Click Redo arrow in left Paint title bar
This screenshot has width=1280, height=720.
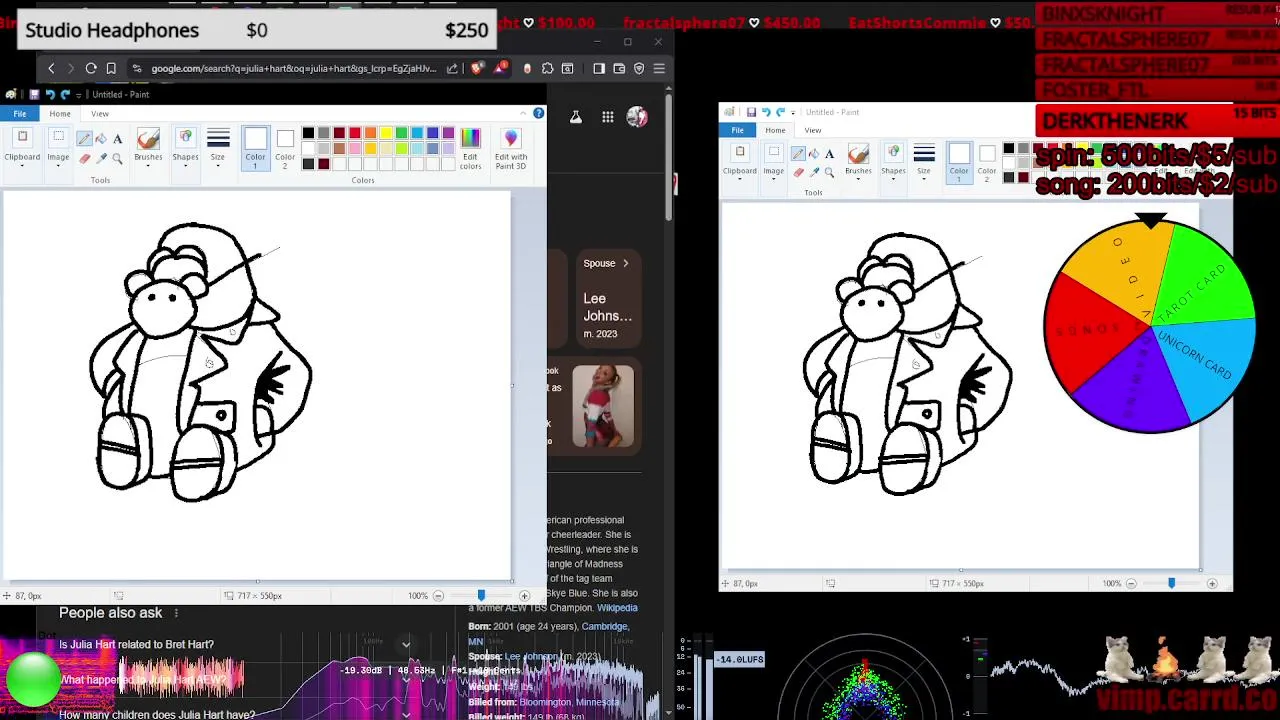tap(65, 94)
